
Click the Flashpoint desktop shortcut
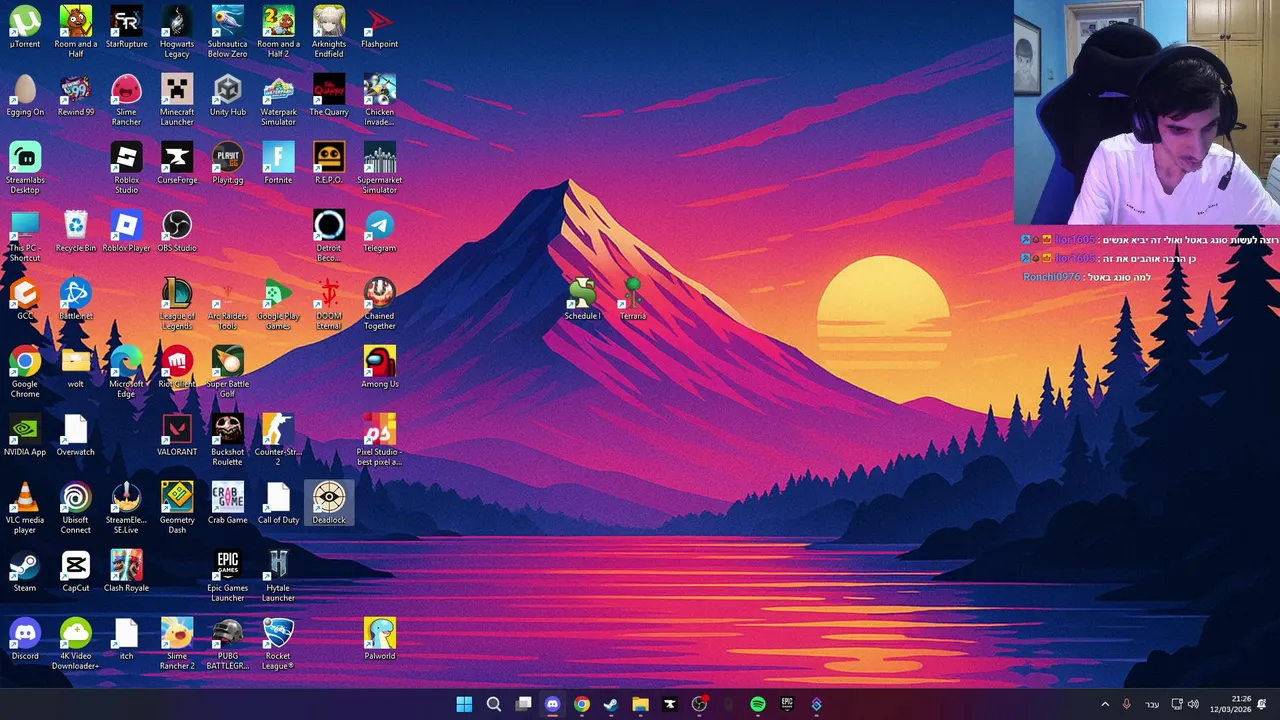379,27
